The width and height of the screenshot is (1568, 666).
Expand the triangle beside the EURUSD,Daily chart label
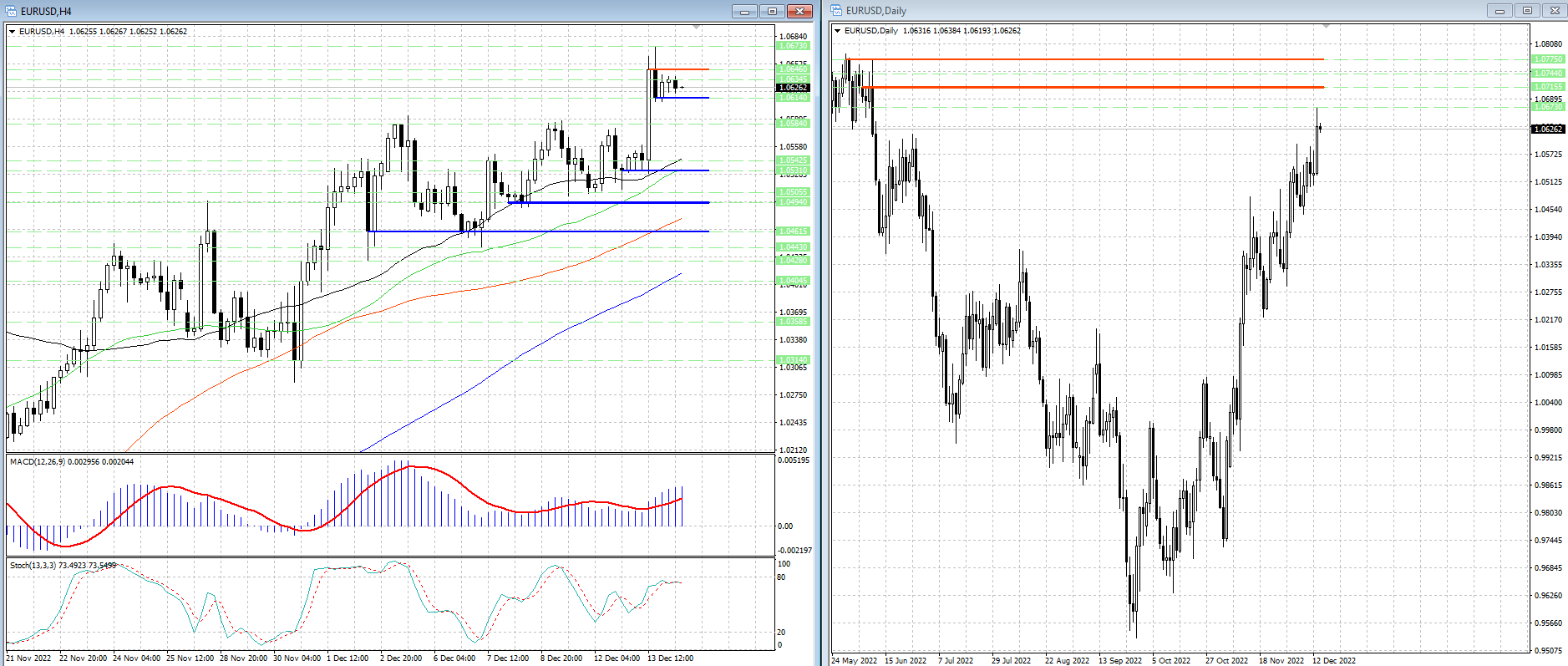coord(838,31)
